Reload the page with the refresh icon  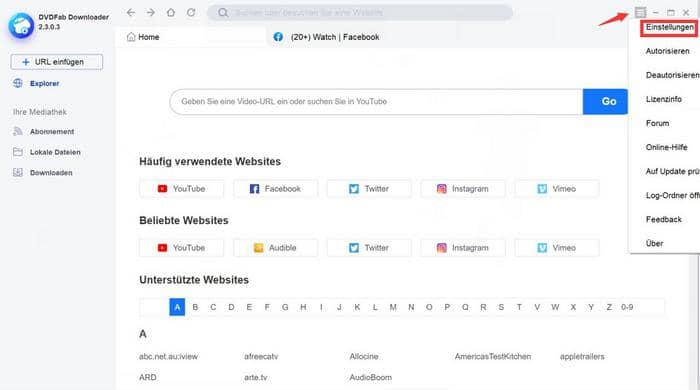(x=191, y=12)
